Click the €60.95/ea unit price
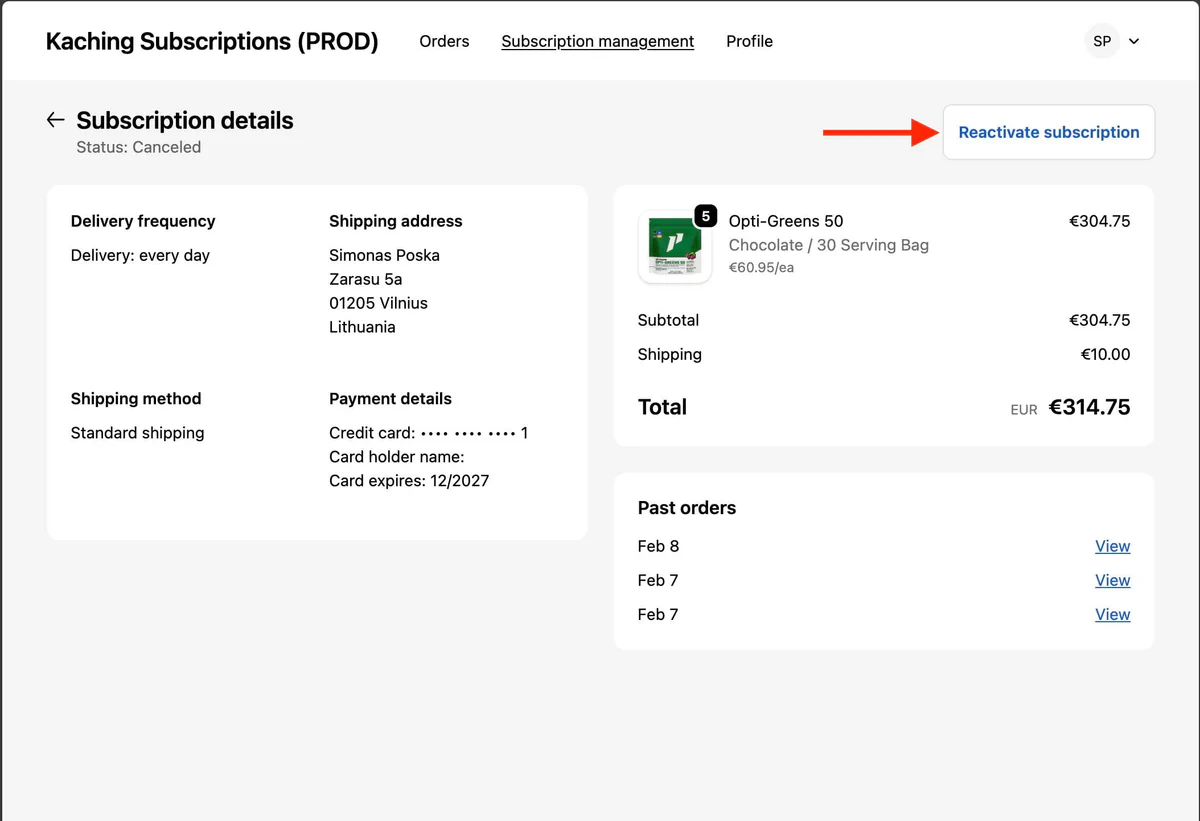 tap(761, 268)
